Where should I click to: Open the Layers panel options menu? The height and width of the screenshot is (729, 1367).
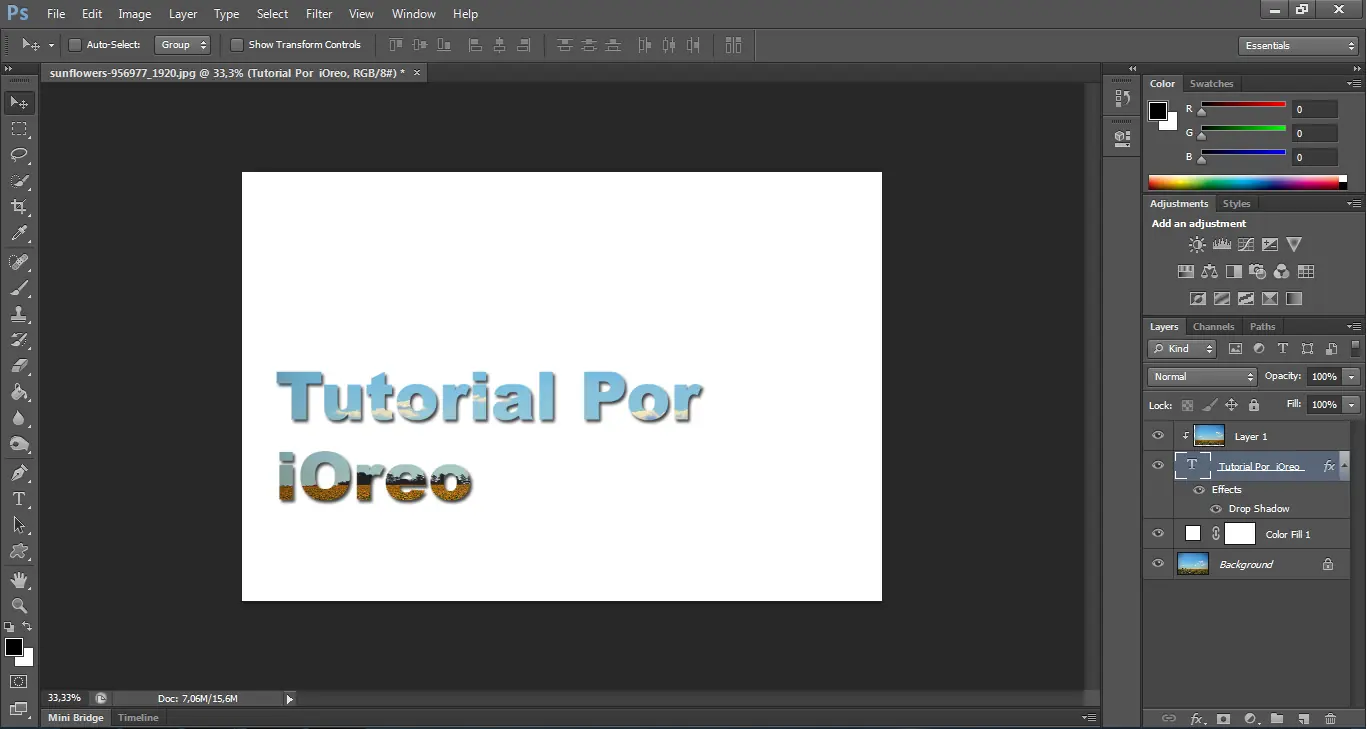(x=1354, y=327)
